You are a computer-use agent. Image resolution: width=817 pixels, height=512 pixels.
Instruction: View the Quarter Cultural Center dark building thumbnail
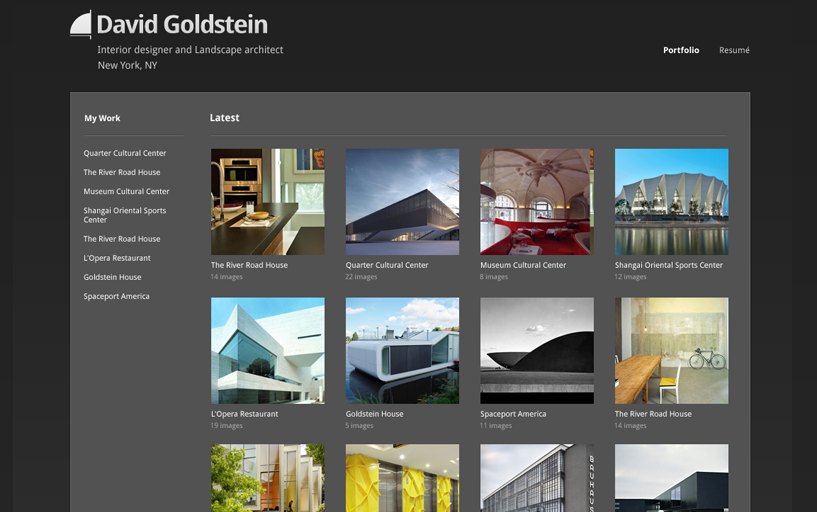tap(402, 202)
